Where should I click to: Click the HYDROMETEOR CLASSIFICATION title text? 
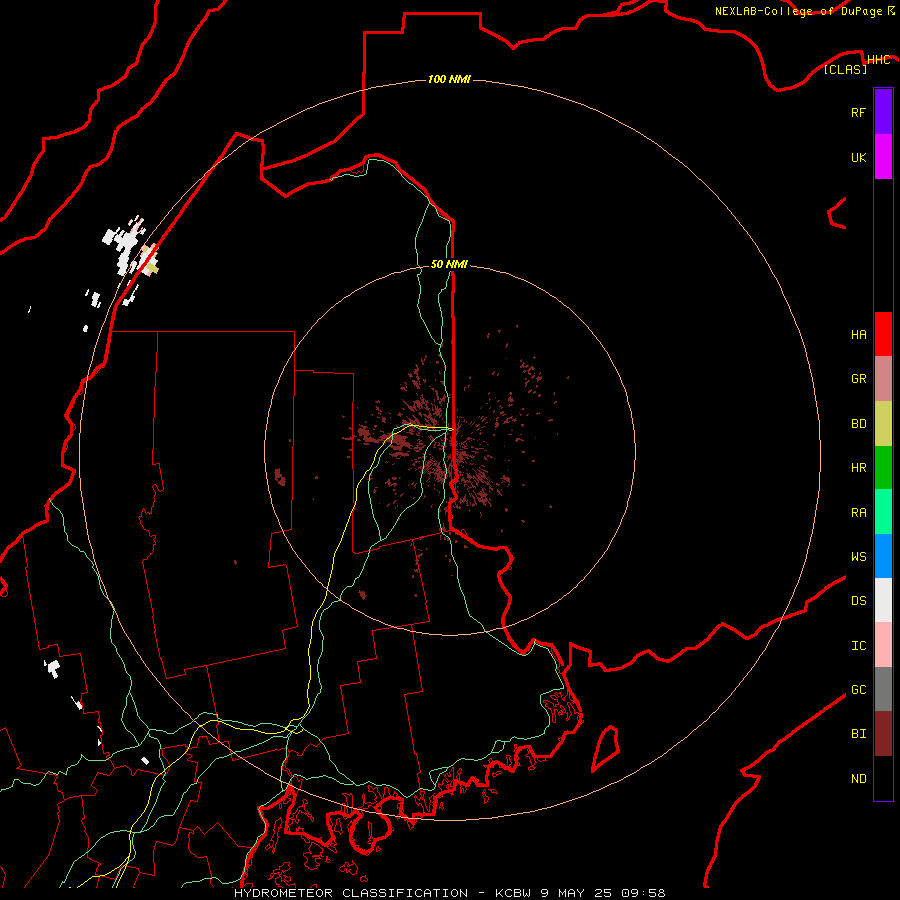351,893
